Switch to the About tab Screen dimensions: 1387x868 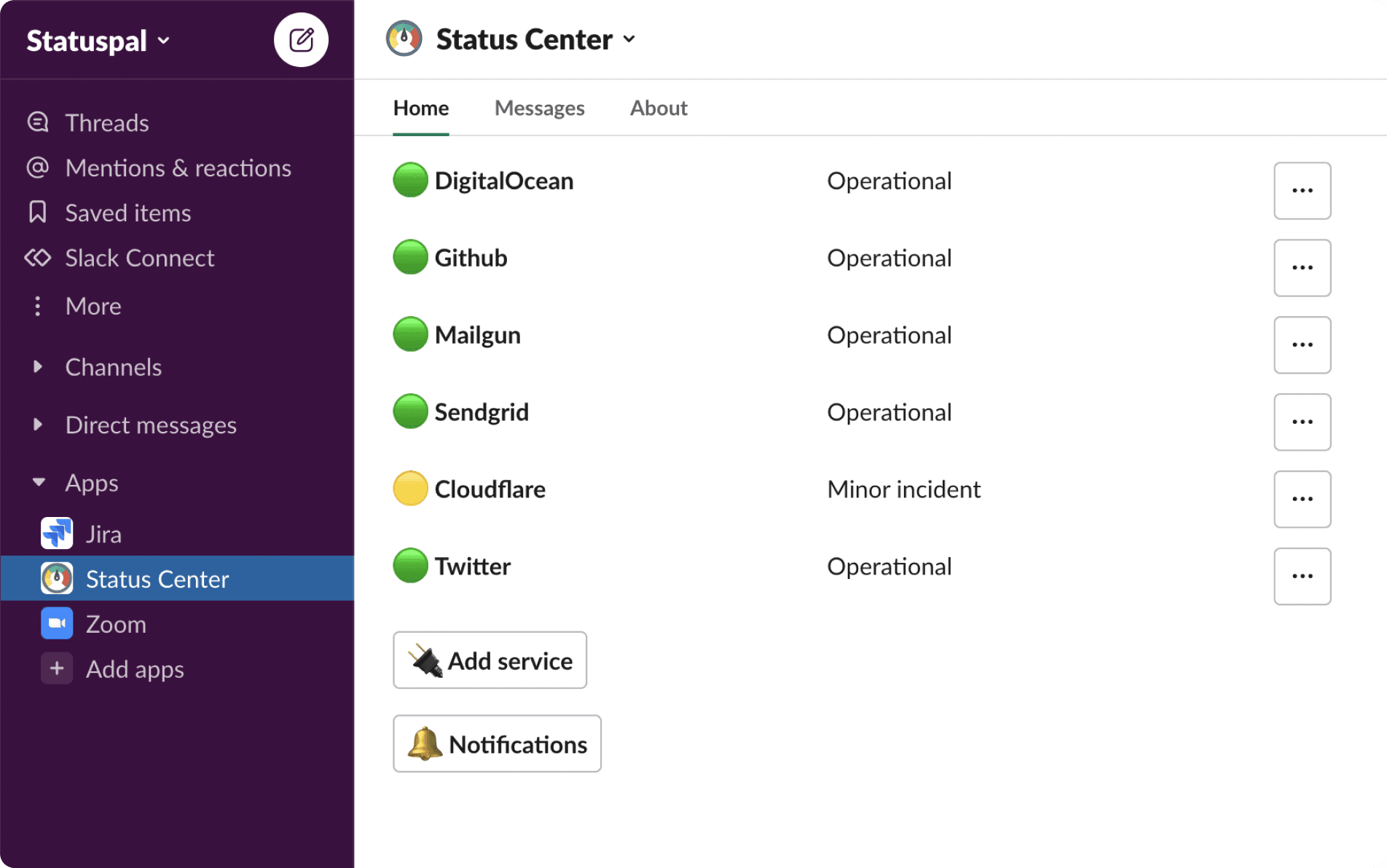tap(659, 108)
